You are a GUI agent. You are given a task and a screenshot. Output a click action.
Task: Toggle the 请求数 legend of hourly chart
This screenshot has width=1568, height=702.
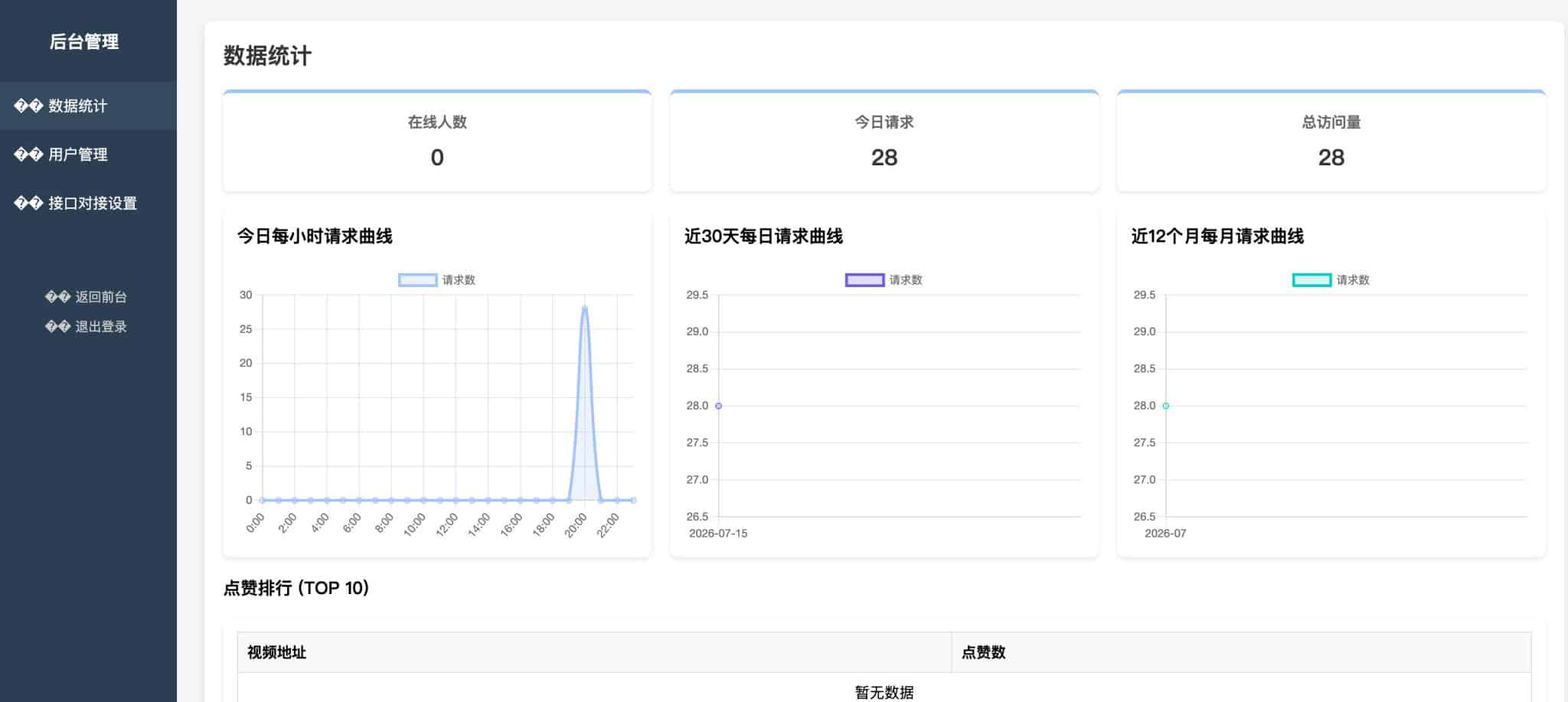click(436, 280)
